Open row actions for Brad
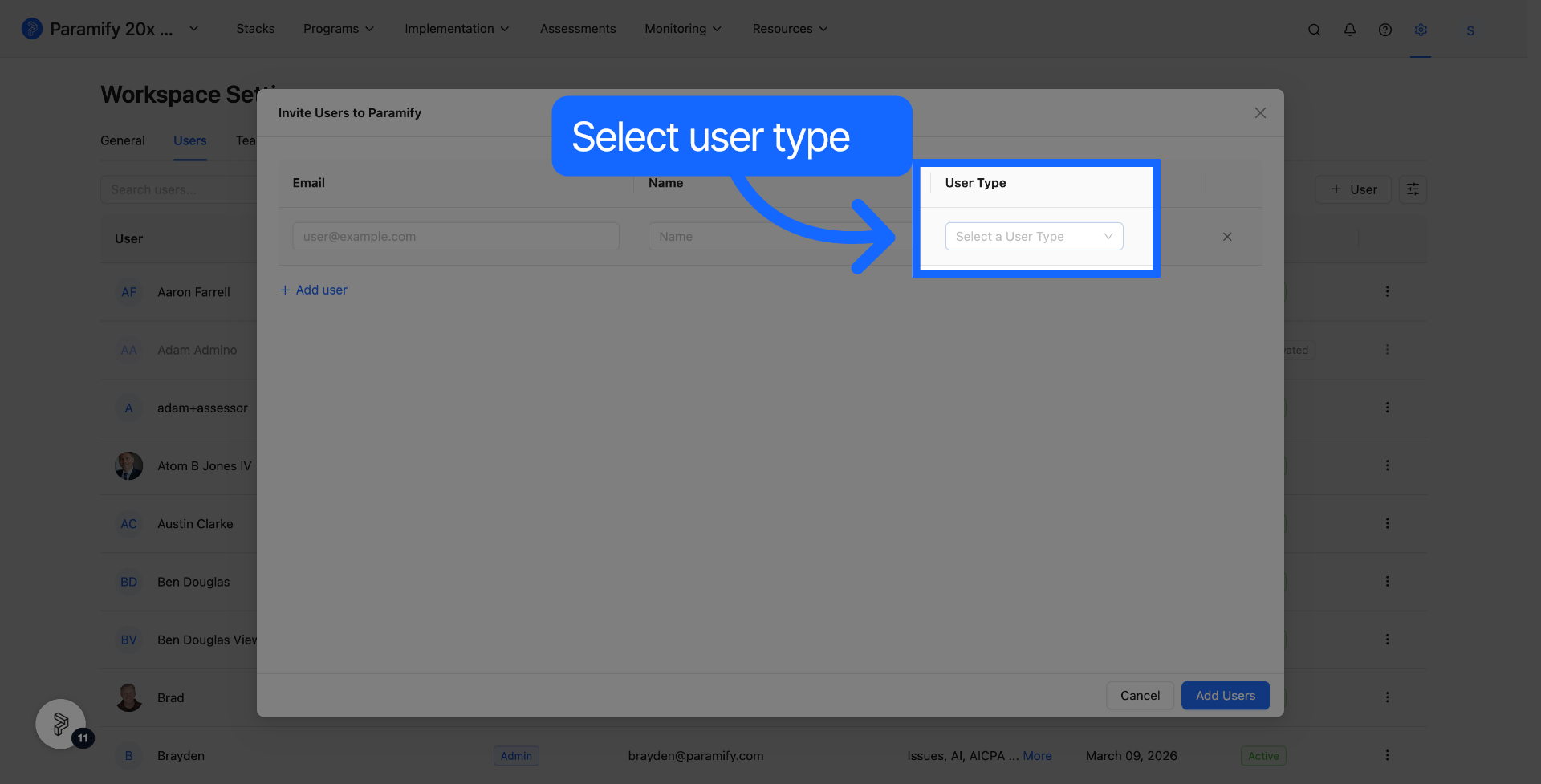 tap(1387, 697)
